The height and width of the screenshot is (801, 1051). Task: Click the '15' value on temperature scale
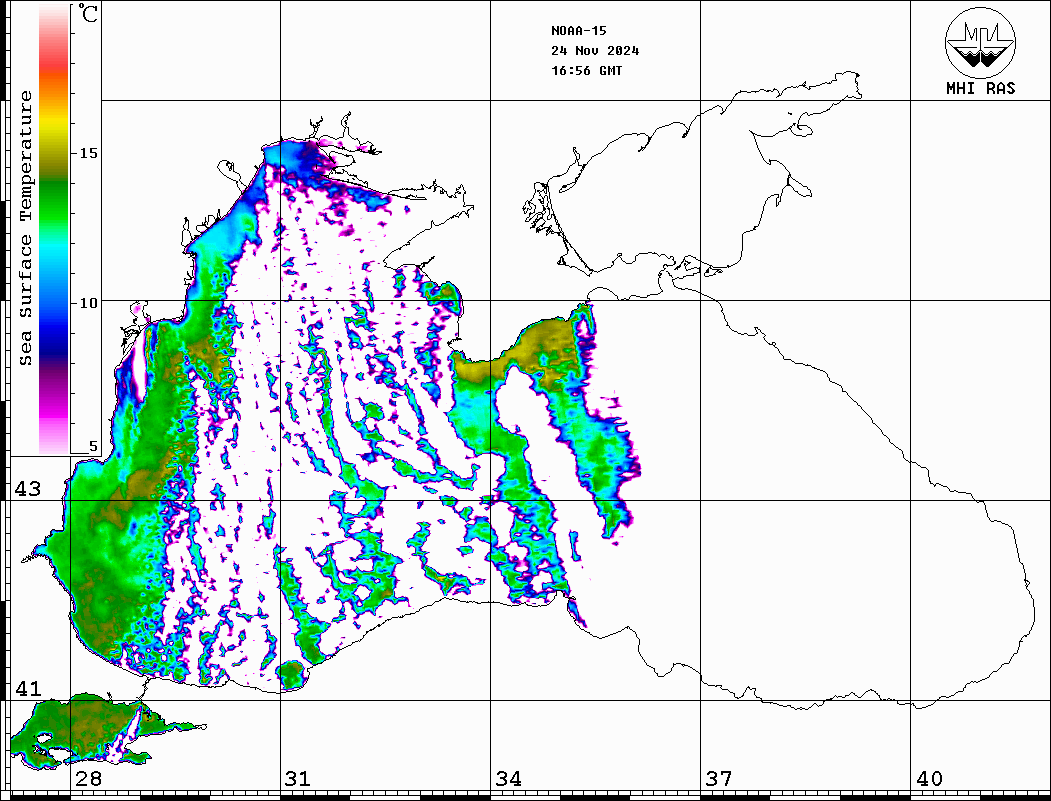point(88,153)
